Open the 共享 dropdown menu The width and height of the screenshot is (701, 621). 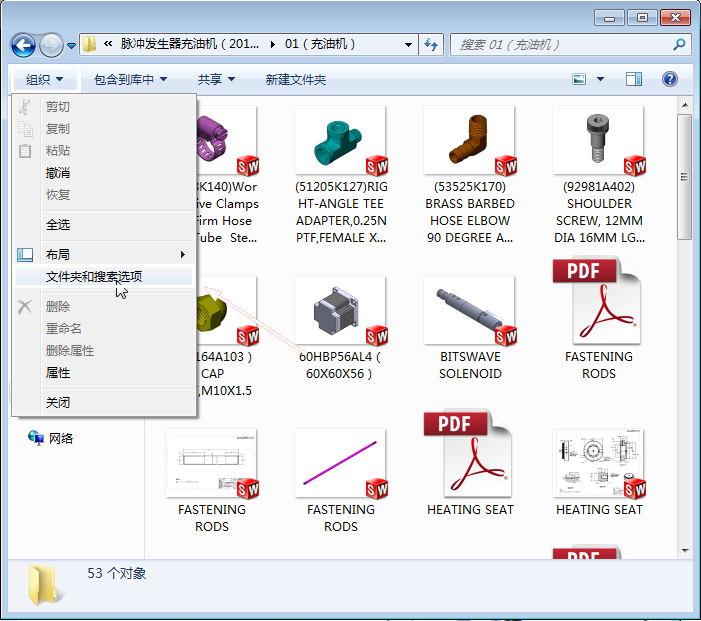click(216, 79)
